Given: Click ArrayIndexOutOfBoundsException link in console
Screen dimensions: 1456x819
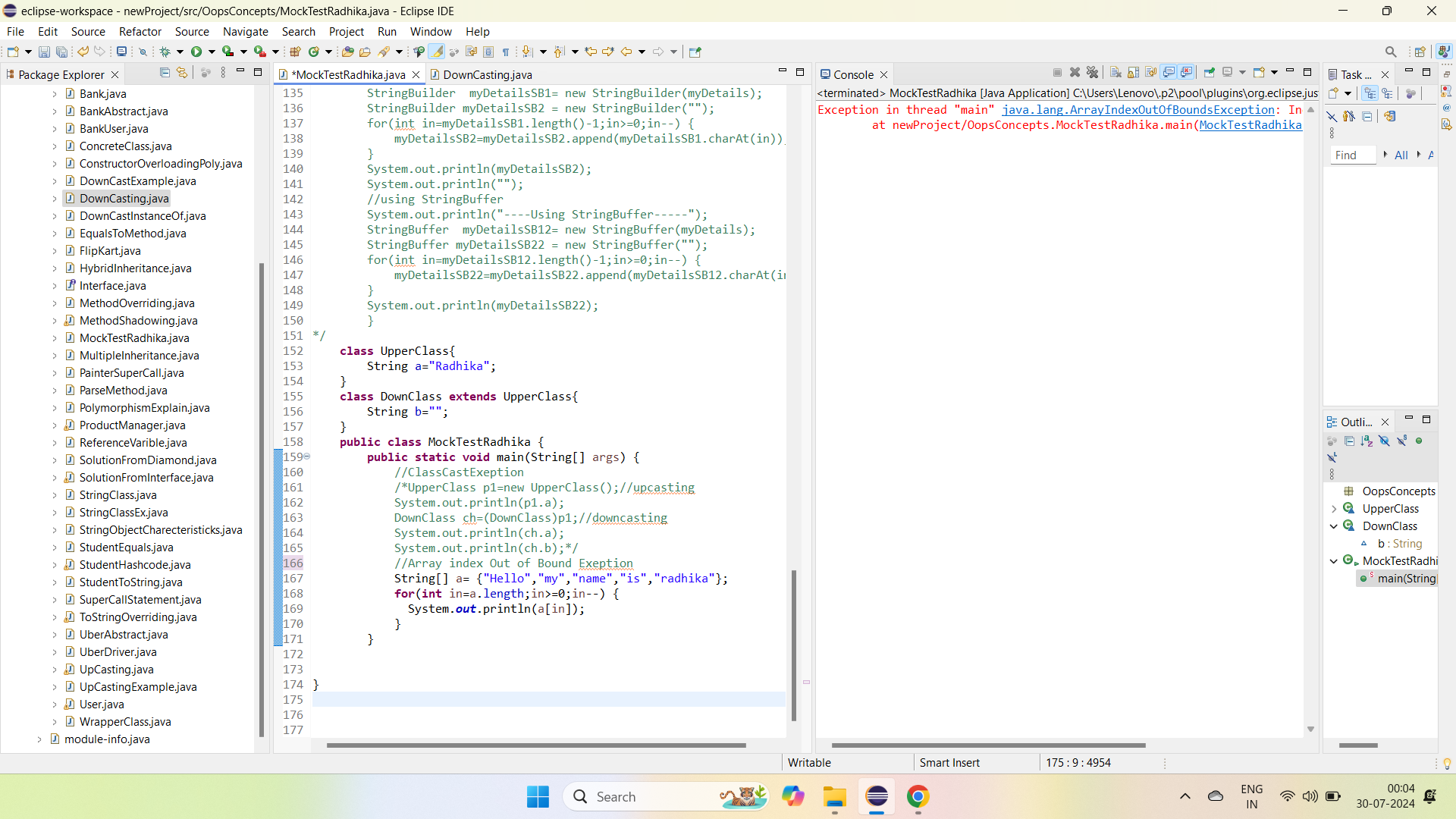Looking at the screenshot, I should [1137, 110].
